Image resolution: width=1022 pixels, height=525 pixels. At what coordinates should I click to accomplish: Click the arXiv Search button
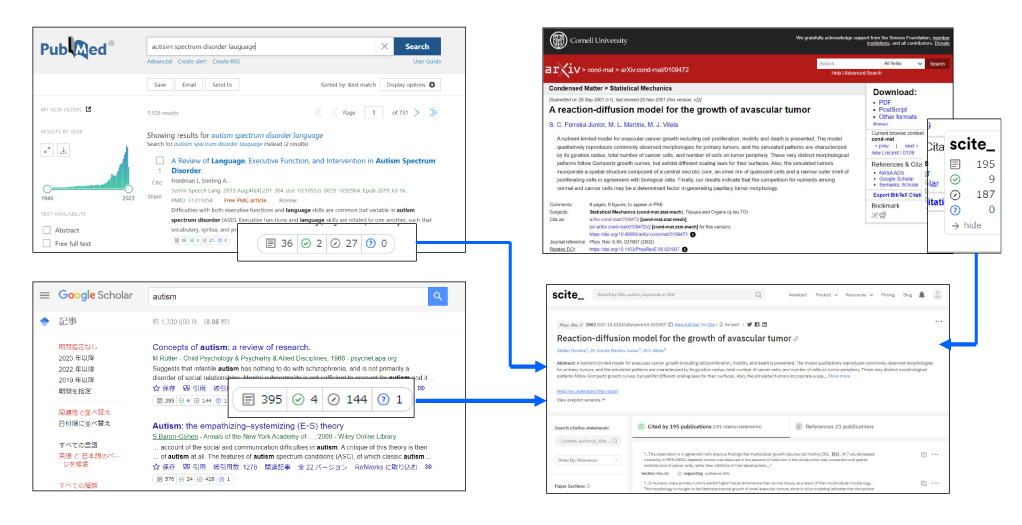(937, 63)
